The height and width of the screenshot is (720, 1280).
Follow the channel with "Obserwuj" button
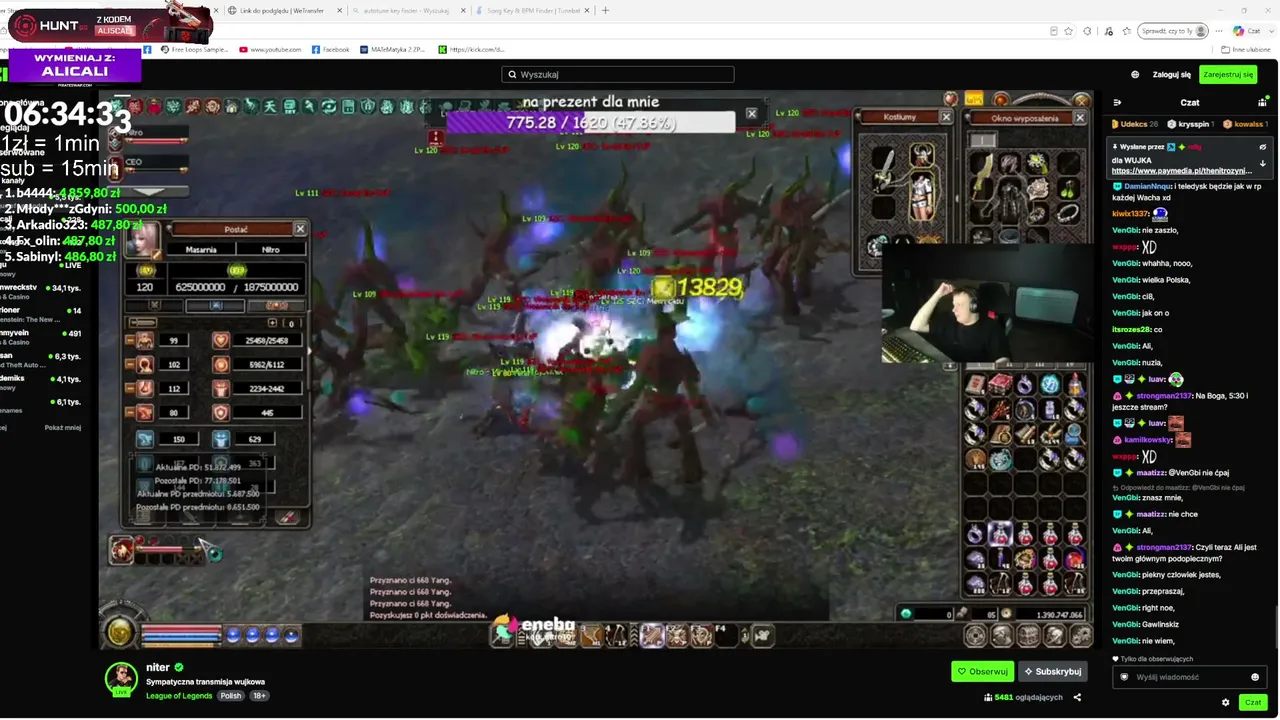[x=982, y=671]
